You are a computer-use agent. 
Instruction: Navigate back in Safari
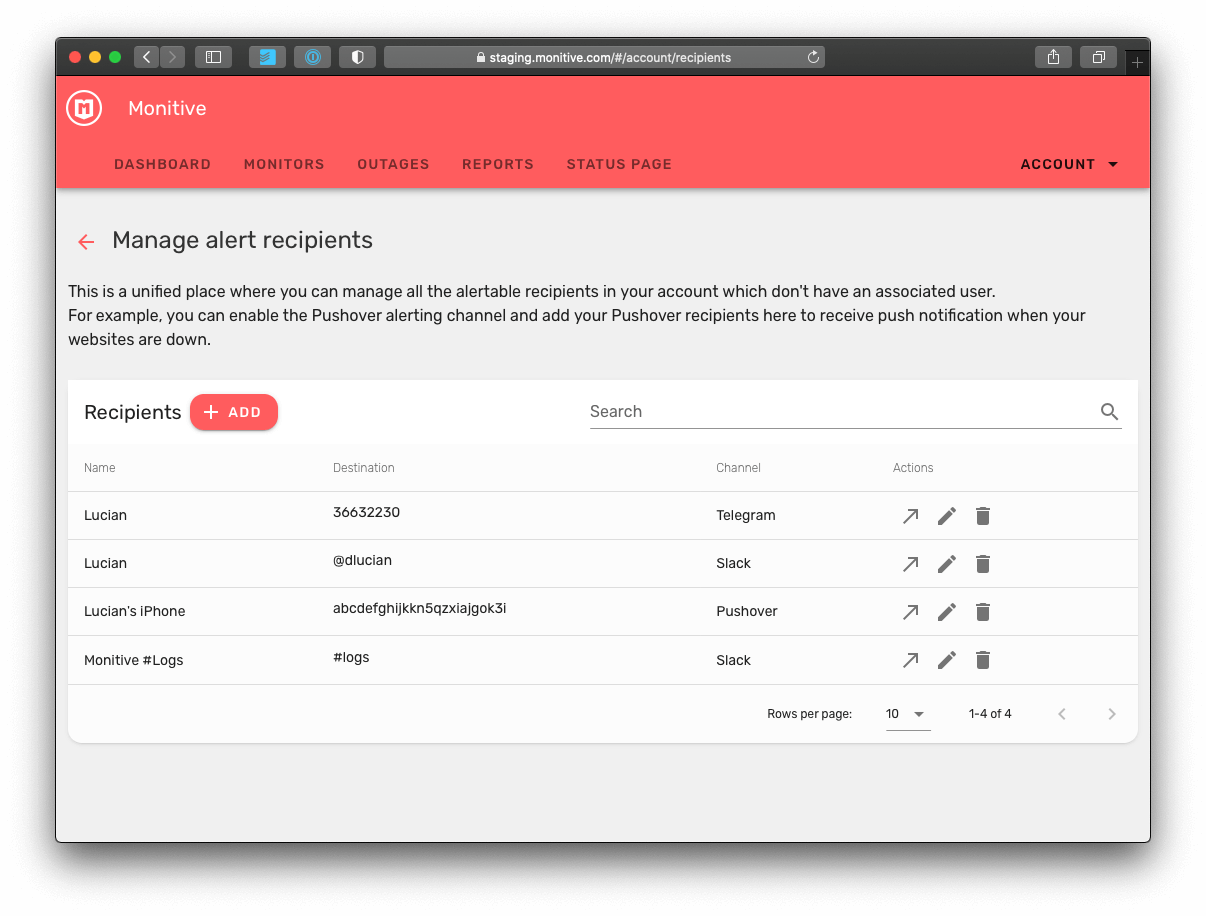click(x=147, y=57)
